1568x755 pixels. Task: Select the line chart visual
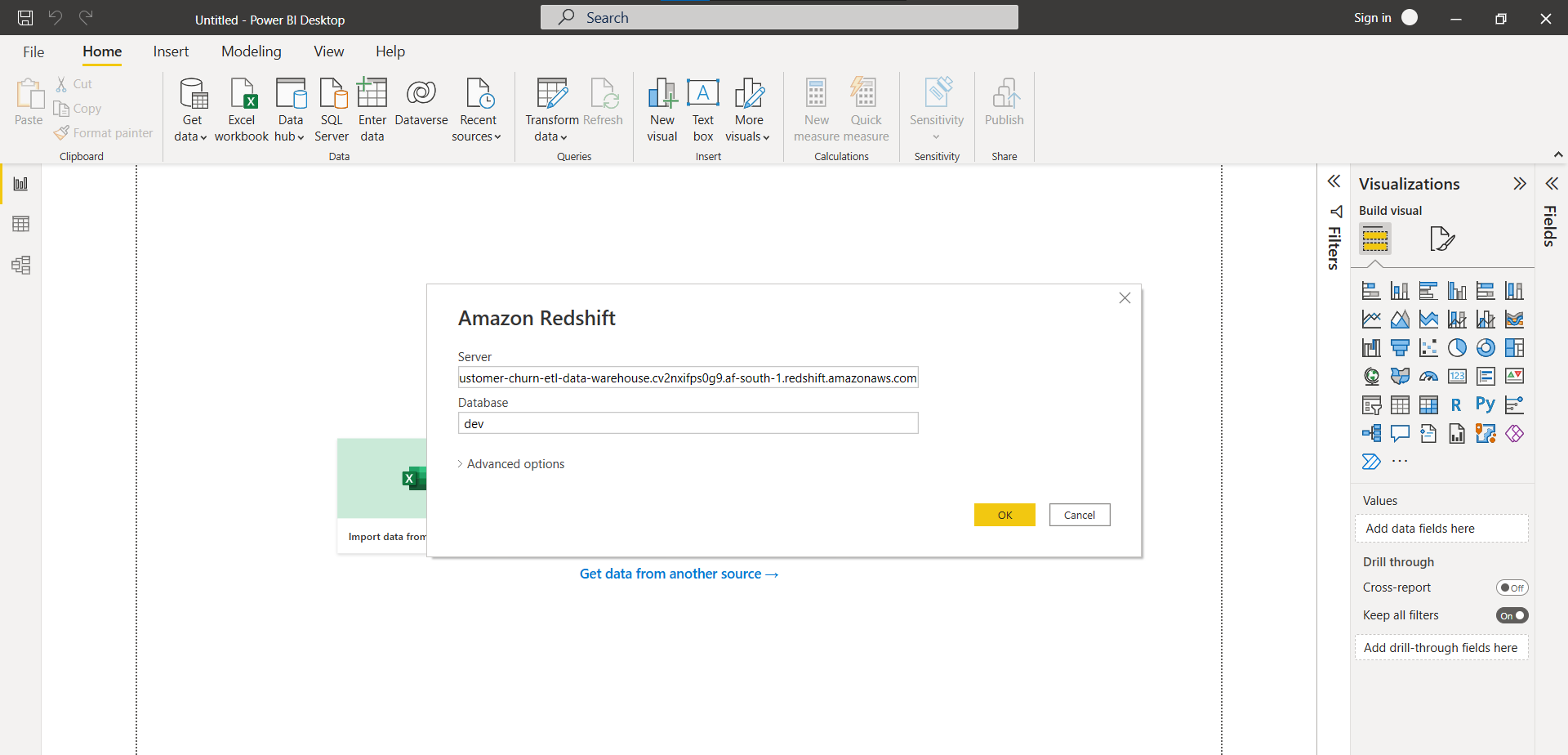(x=1371, y=319)
